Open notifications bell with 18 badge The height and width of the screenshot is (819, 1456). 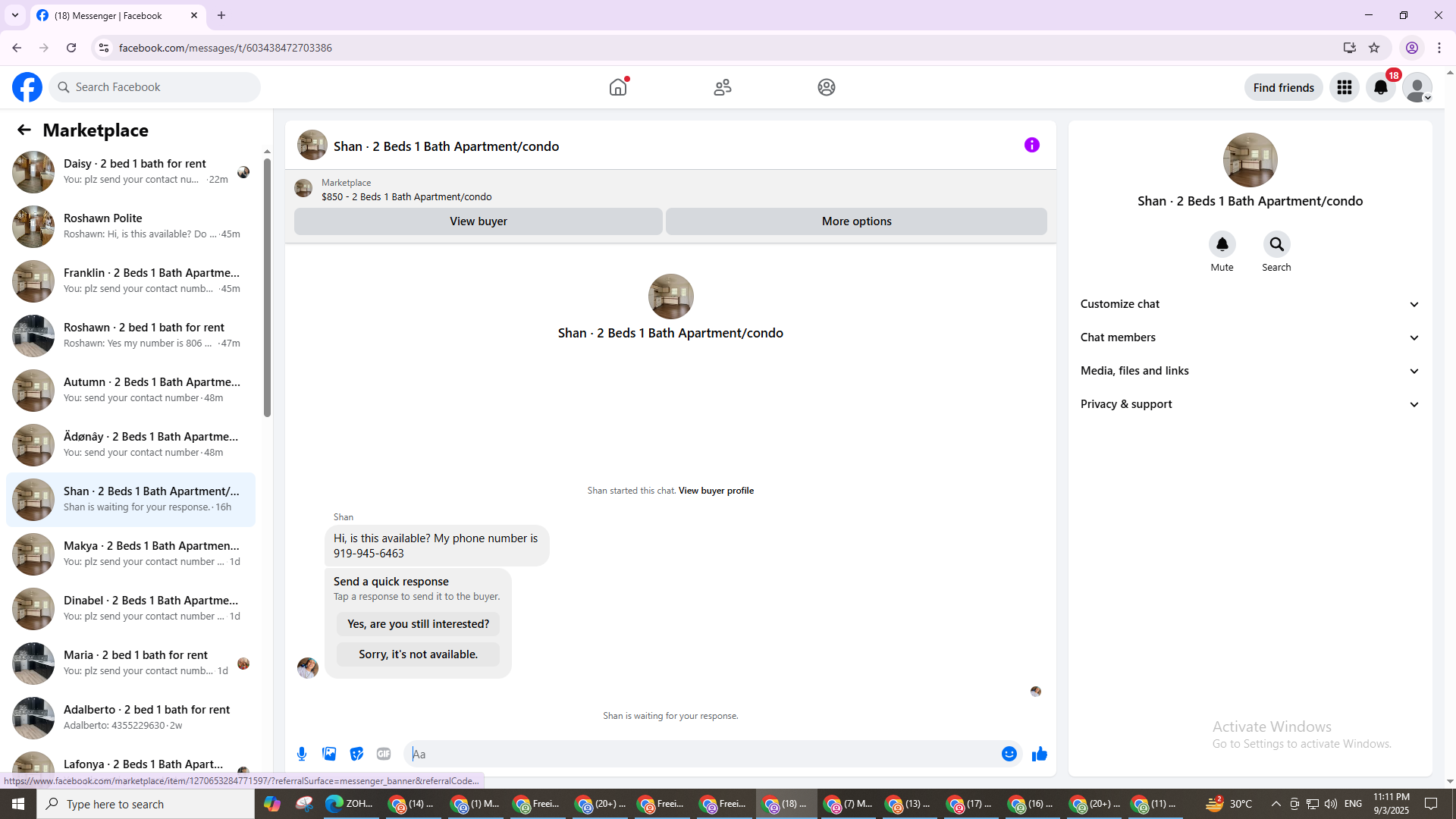click(x=1381, y=87)
